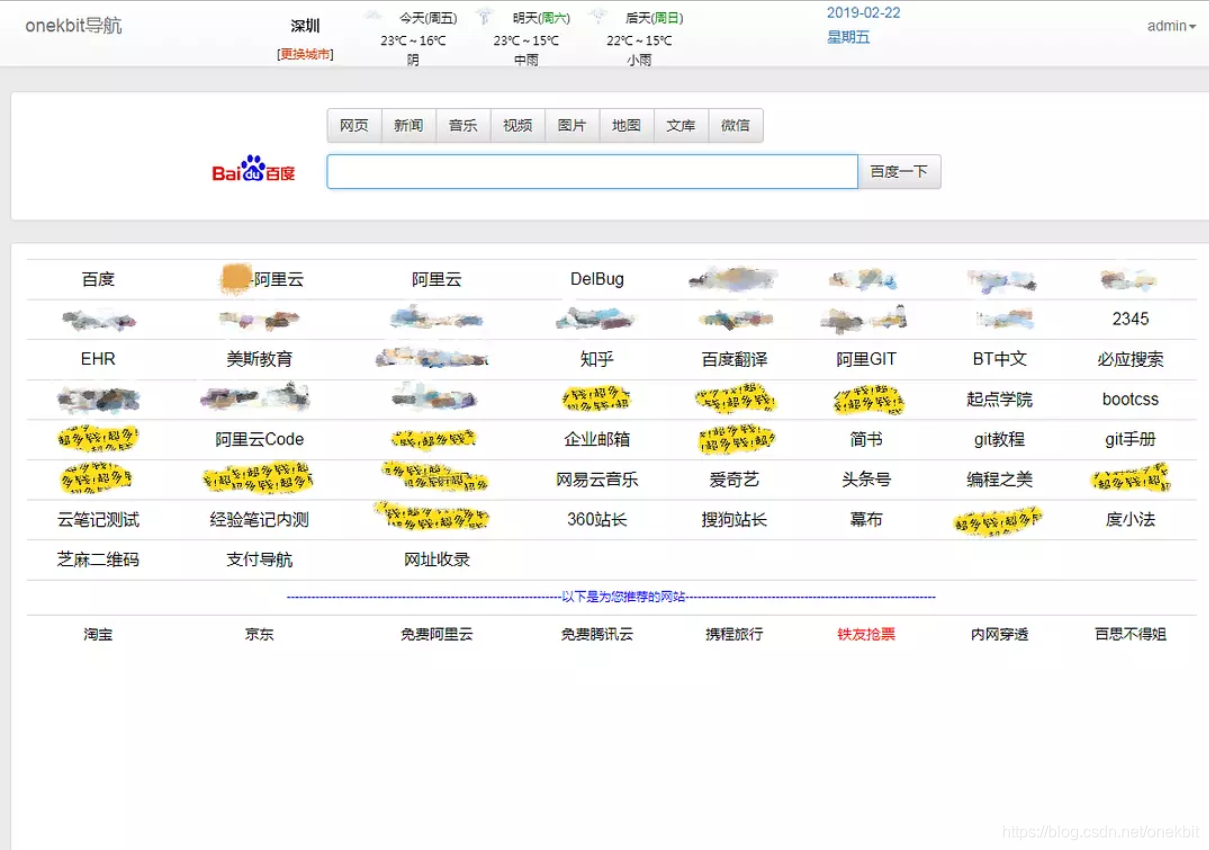
Task: Open the 免费腾讯云 link
Action: [597, 634]
